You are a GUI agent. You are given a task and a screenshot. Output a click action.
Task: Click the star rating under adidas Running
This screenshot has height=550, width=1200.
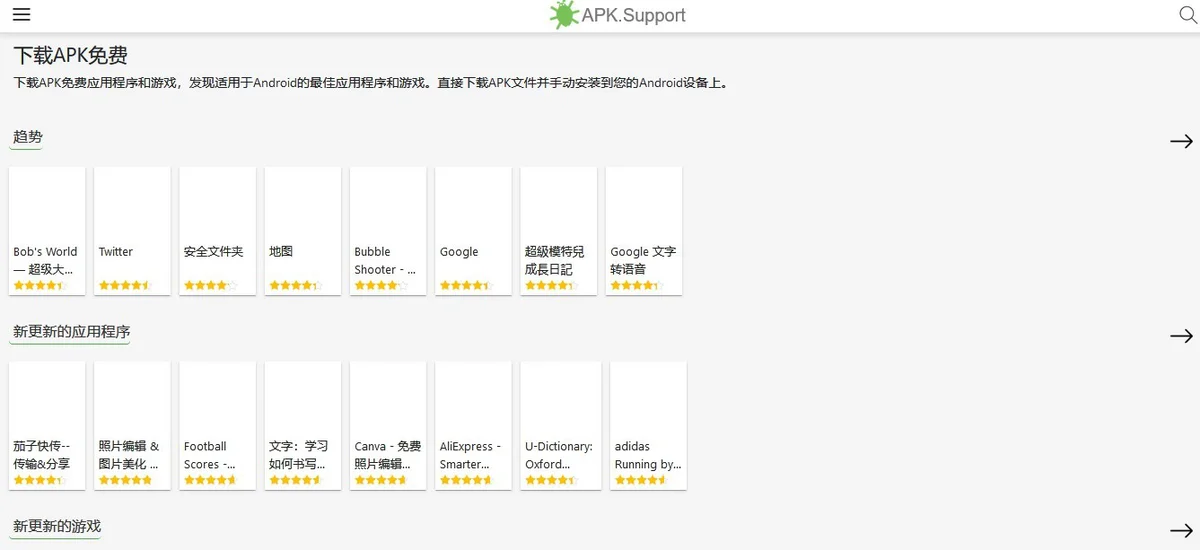[x=641, y=480]
